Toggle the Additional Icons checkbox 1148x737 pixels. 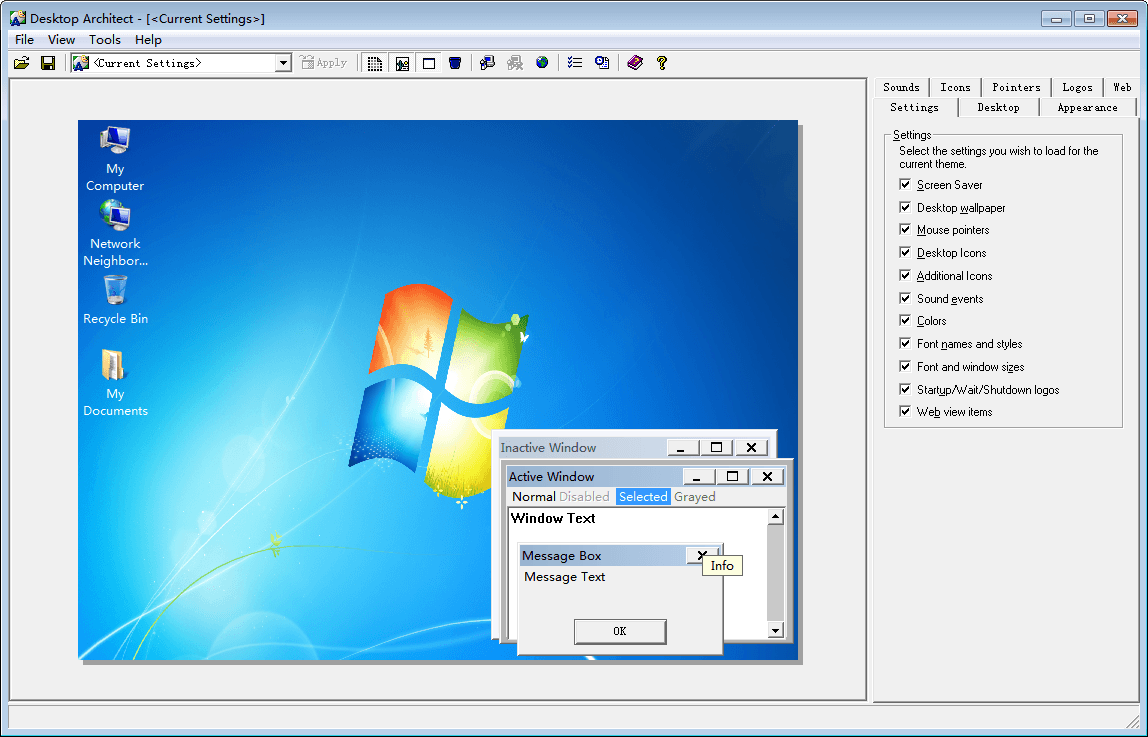[906, 275]
